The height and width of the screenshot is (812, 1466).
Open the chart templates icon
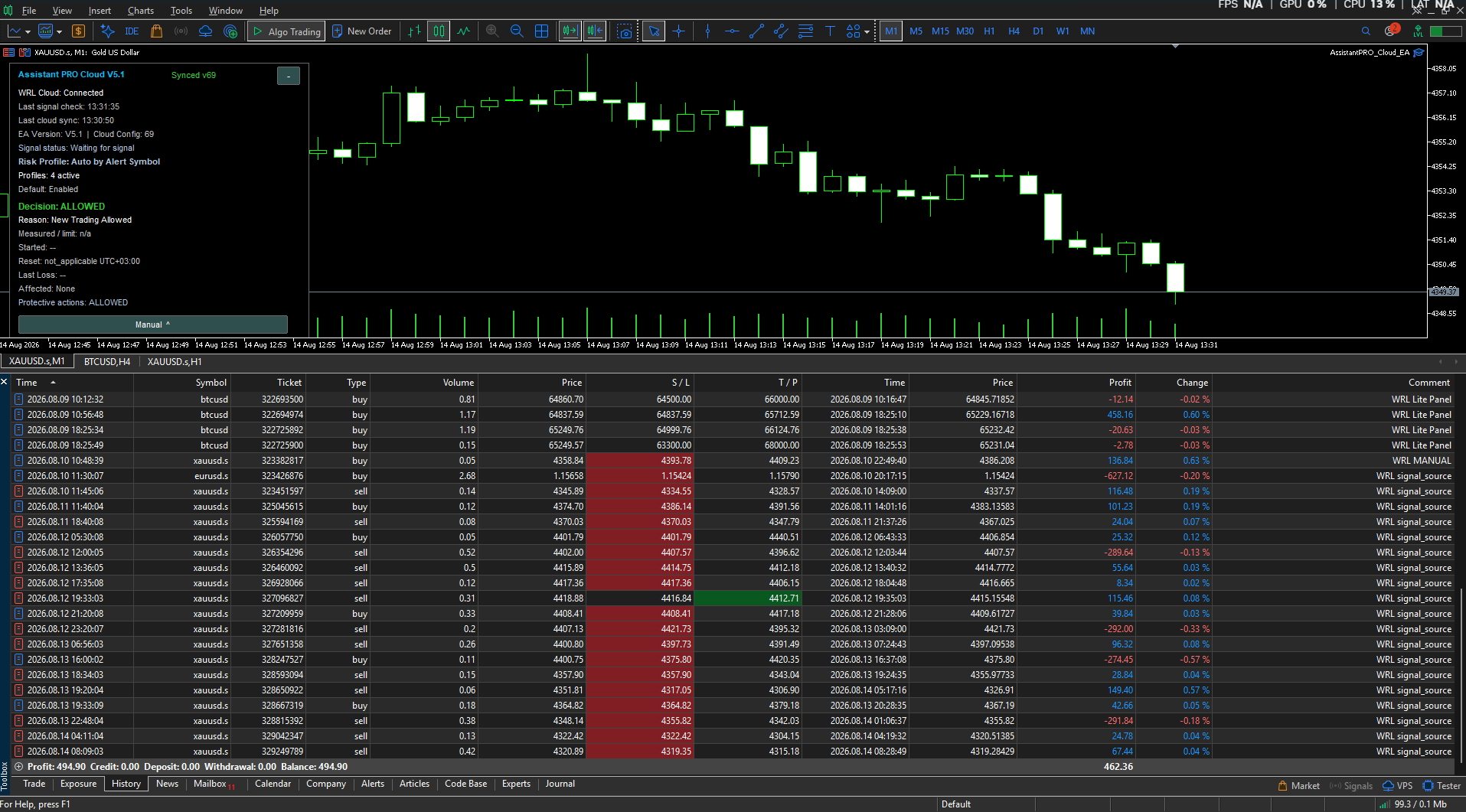(x=46, y=31)
